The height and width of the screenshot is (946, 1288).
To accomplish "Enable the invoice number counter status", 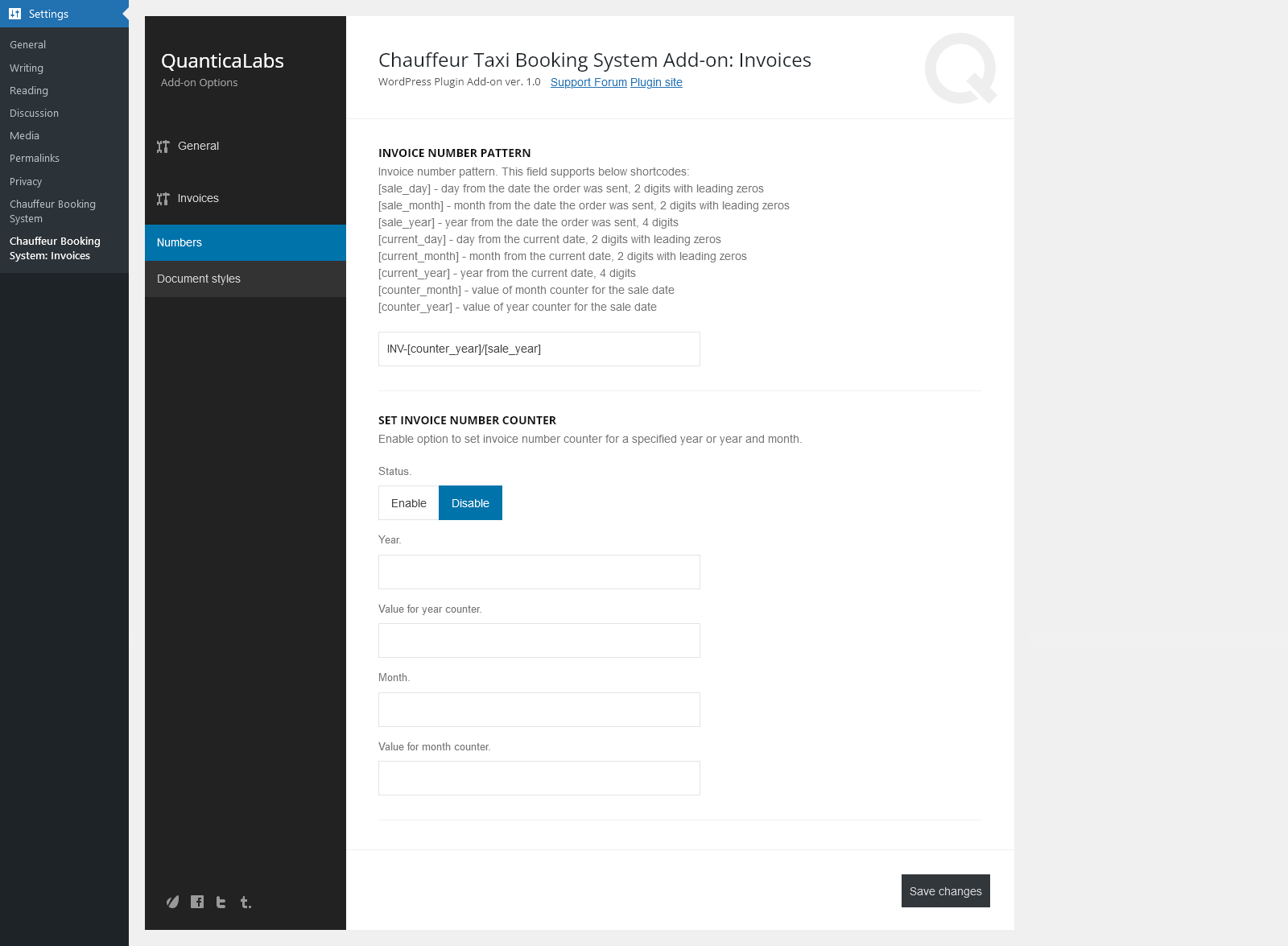I will coord(408,502).
